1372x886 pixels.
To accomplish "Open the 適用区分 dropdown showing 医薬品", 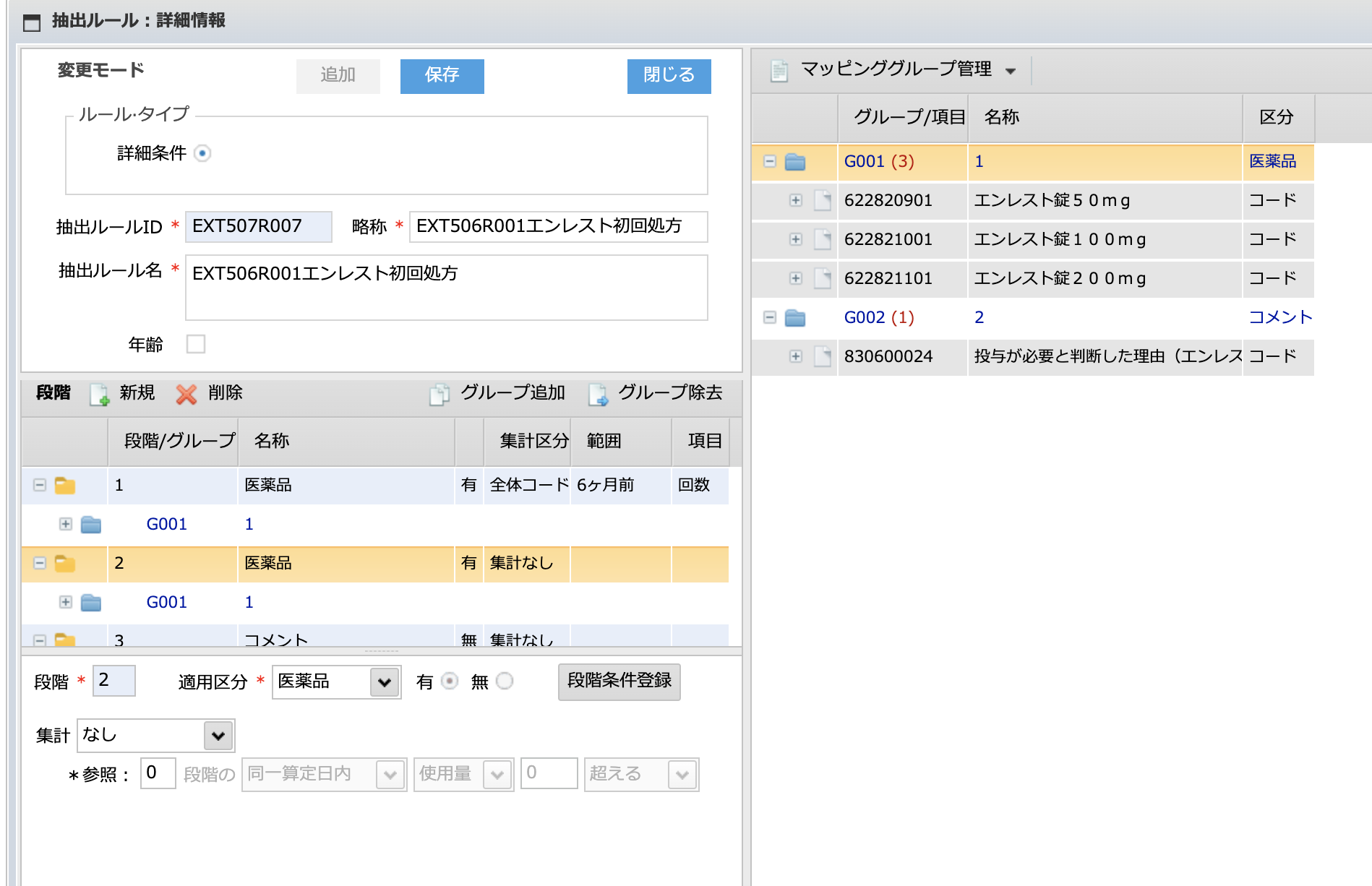I will pos(336,681).
